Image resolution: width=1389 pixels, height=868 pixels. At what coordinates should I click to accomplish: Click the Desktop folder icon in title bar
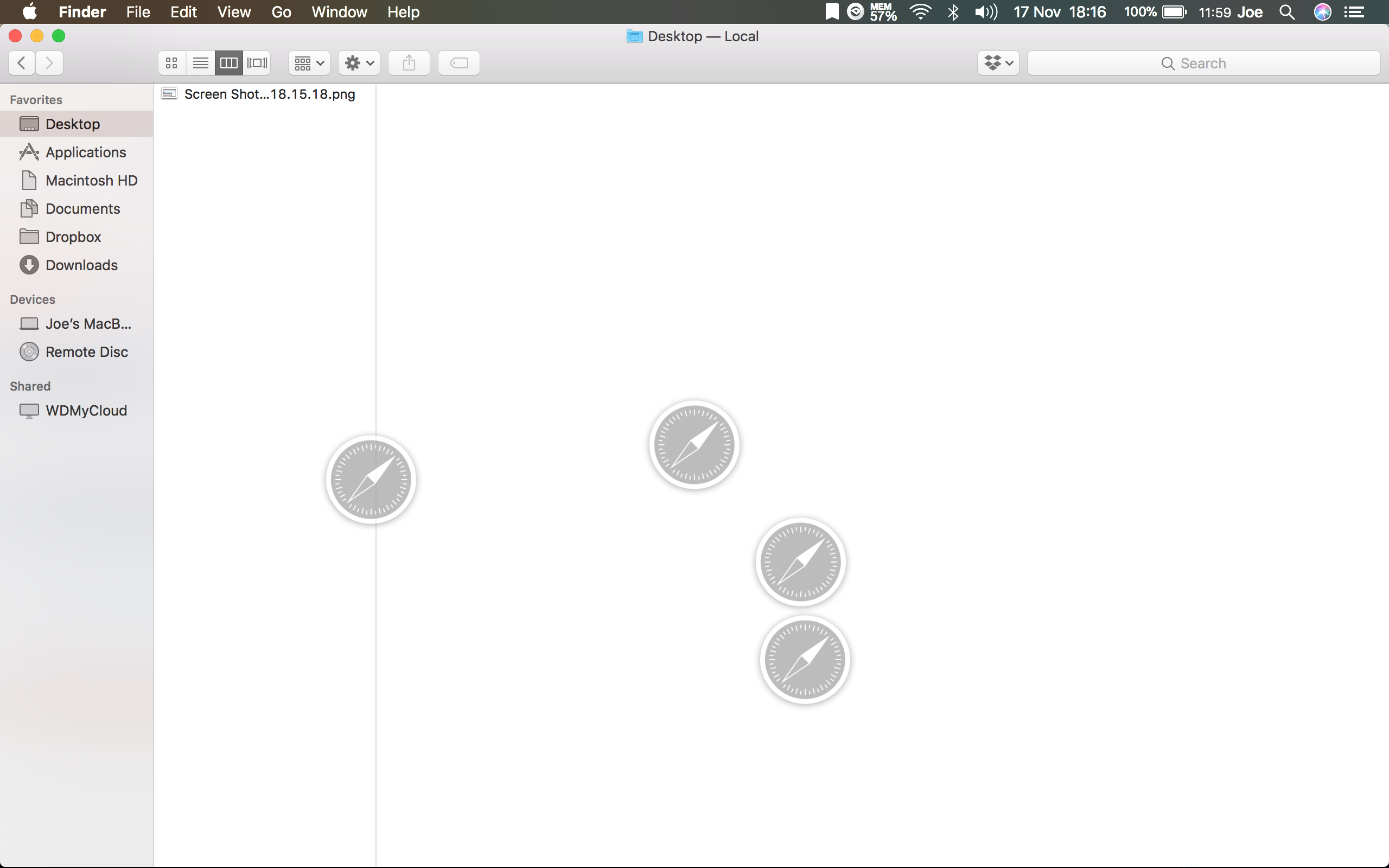click(x=634, y=36)
